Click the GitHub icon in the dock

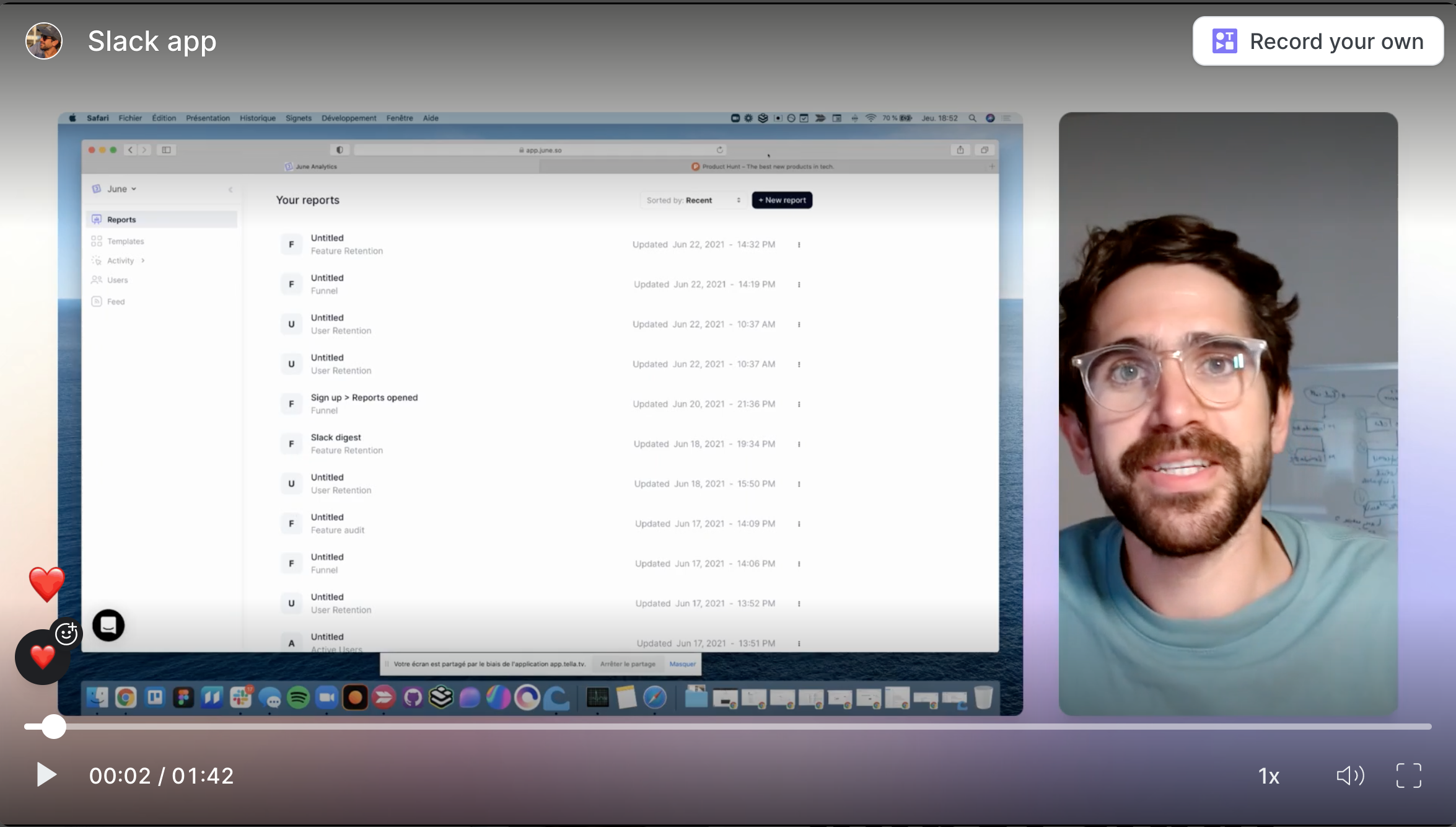point(413,698)
